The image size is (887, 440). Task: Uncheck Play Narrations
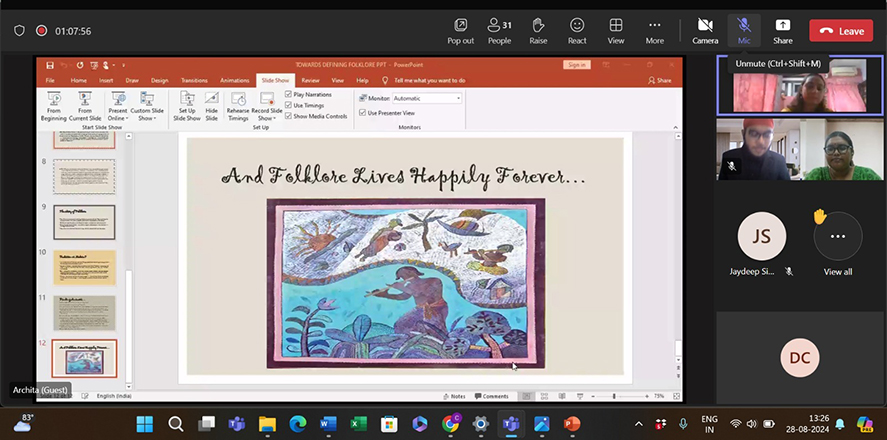pyautogui.click(x=289, y=94)
